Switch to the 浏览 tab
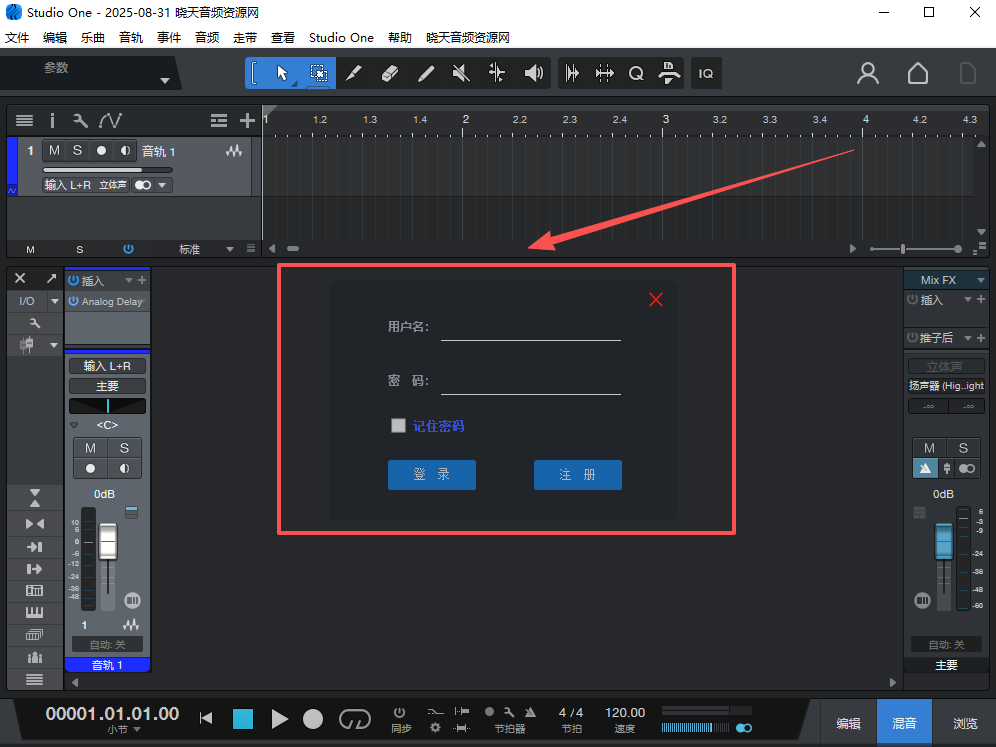996x747 pixels. [965, 723]
